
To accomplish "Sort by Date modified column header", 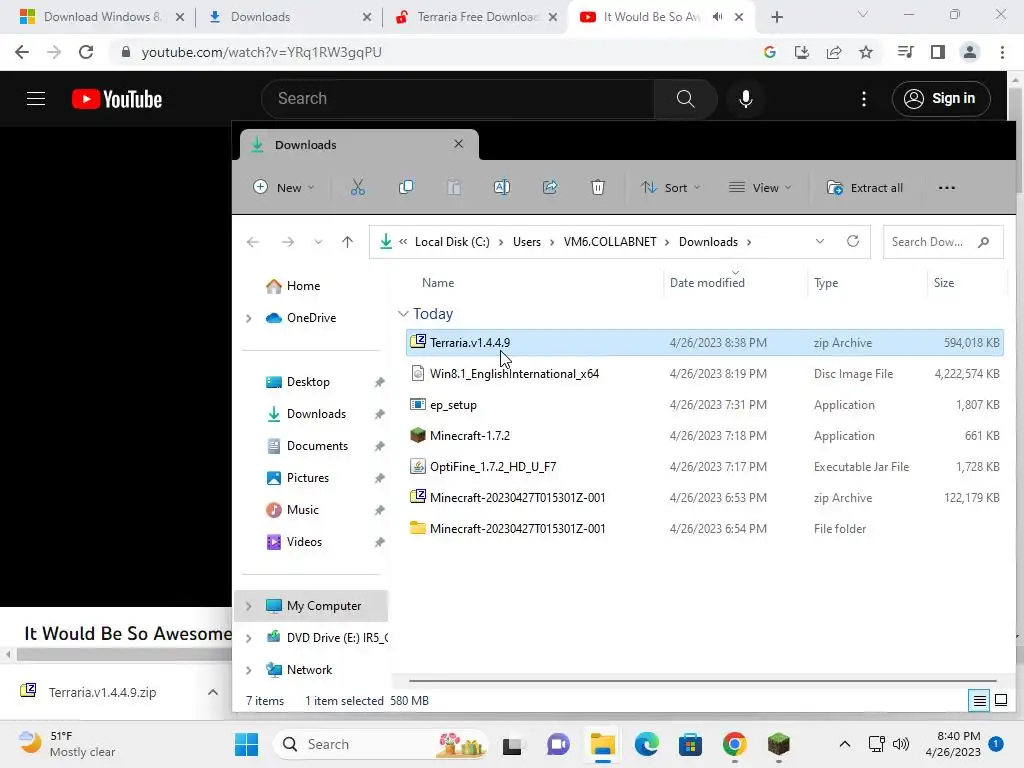I will 735,283.
